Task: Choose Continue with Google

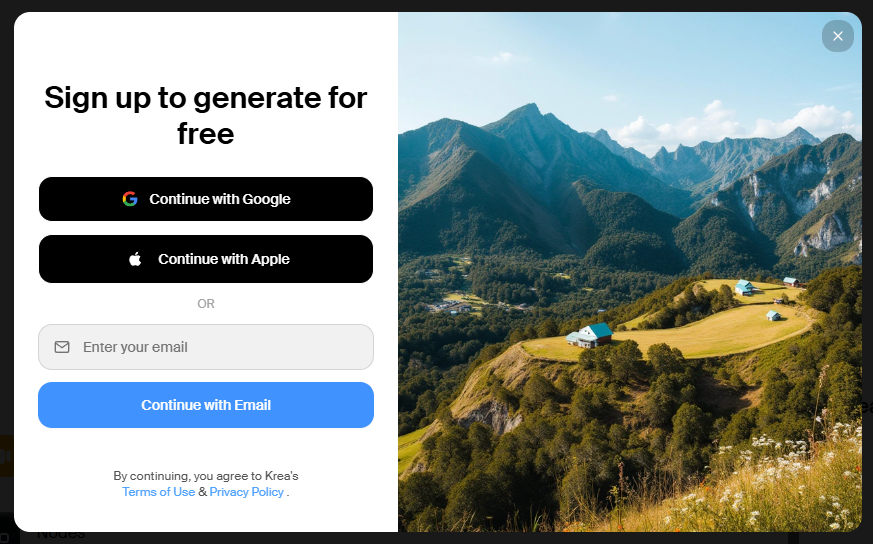Action: [x=206, y=199]
